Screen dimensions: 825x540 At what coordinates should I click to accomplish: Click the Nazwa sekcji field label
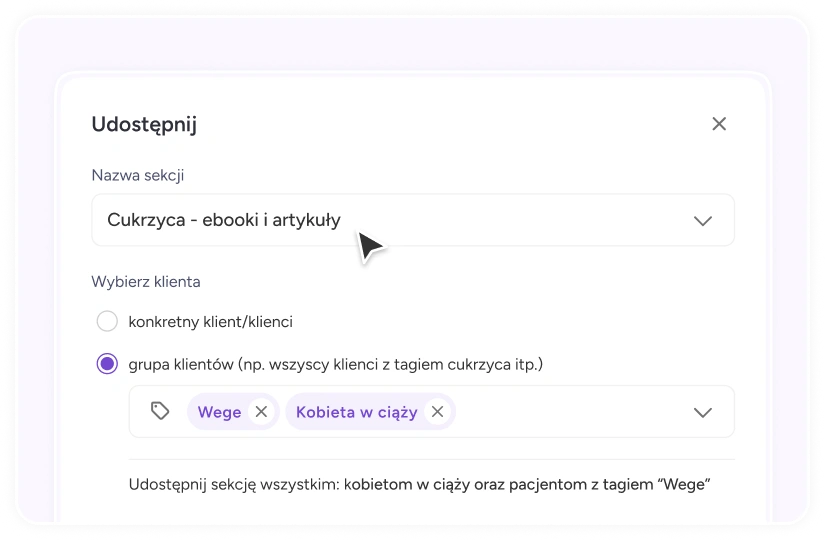138,175
